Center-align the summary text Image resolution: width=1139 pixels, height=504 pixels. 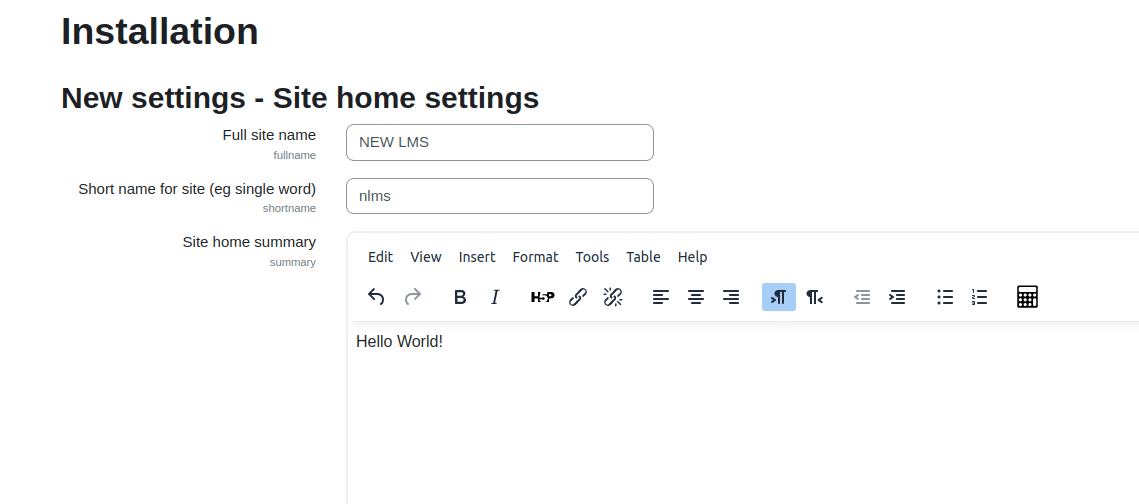click(x=696, y=297)
